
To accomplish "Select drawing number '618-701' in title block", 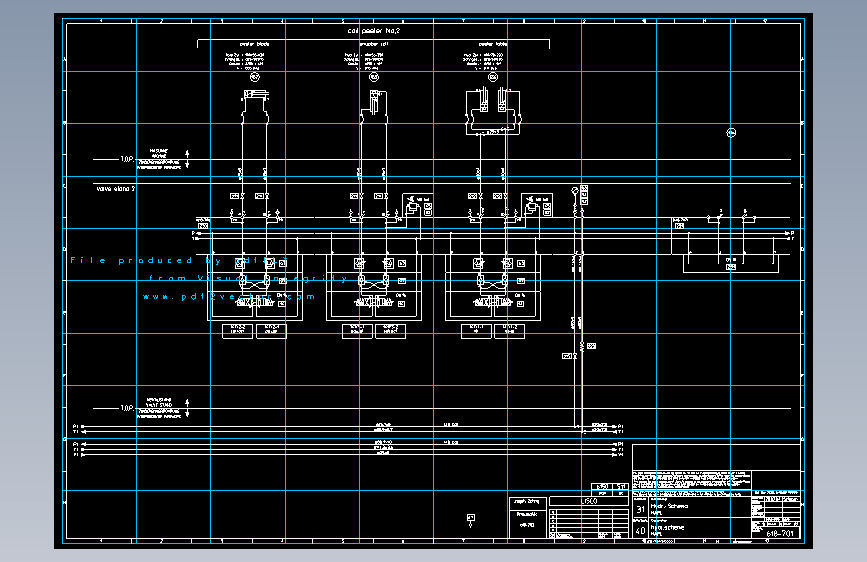I will (x=780, y=534).
